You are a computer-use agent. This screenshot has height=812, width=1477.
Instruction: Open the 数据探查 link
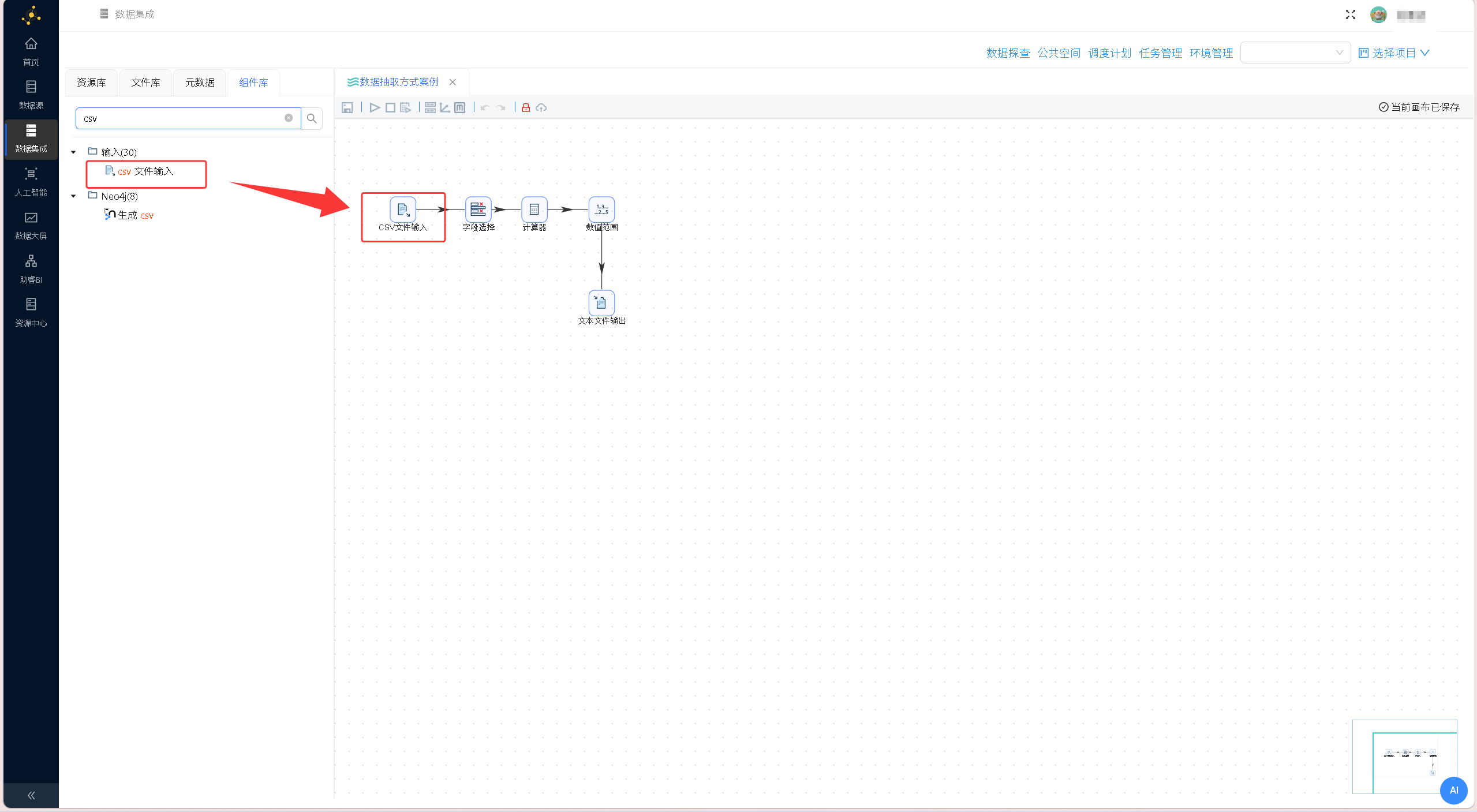tap(1008, 53)
